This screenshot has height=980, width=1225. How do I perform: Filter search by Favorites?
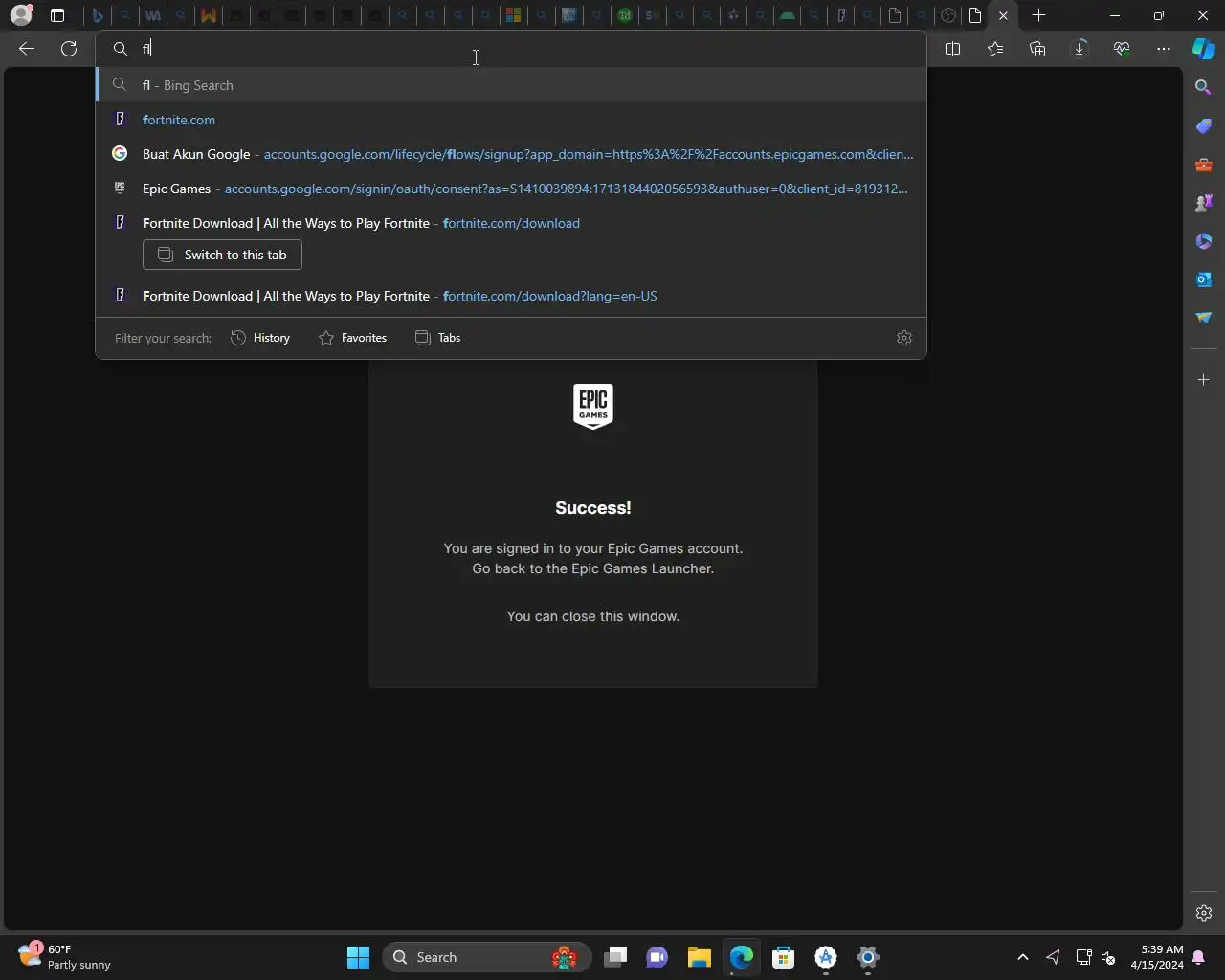(x=352, y=338)
